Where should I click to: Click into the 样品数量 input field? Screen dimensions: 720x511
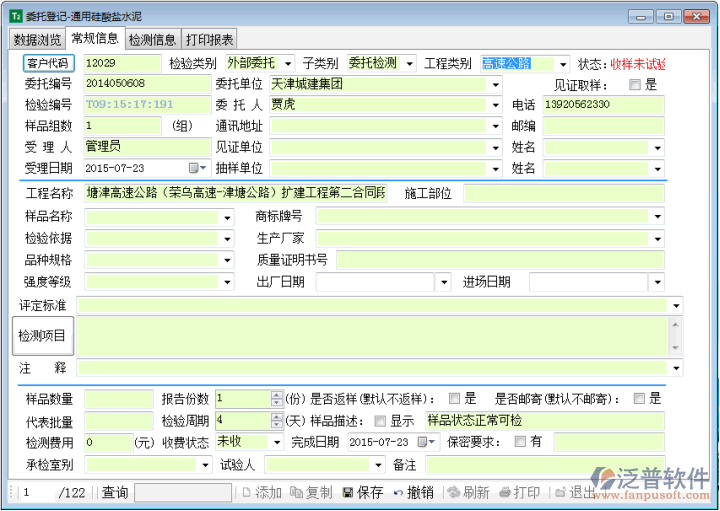(118, 398)
